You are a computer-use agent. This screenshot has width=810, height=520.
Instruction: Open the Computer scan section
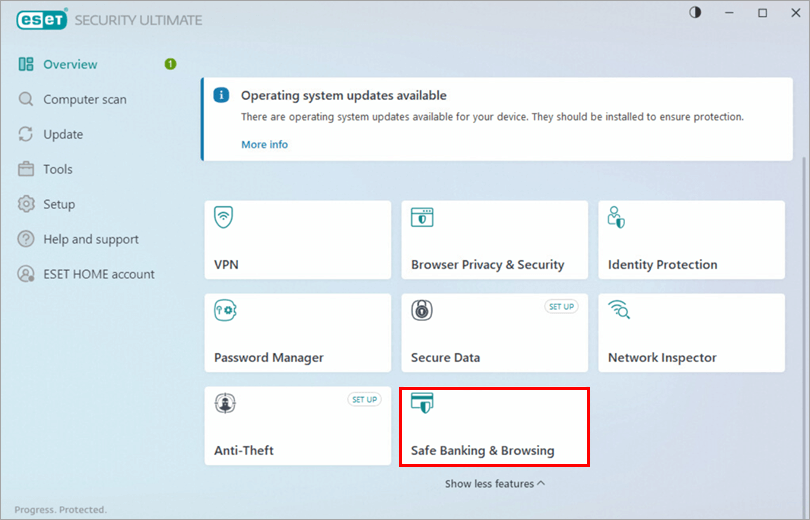pos(85,99)
